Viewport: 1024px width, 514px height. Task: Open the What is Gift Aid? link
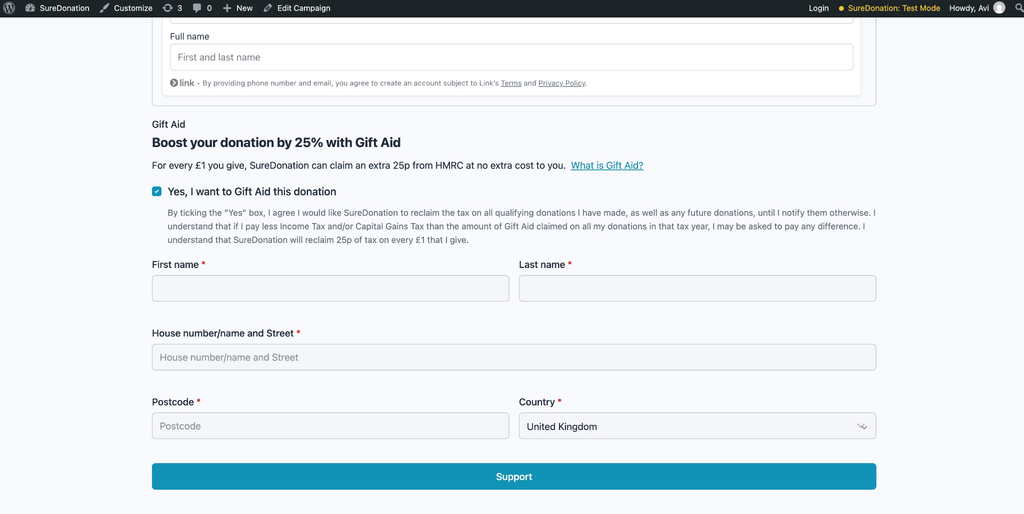coord(607,166)
